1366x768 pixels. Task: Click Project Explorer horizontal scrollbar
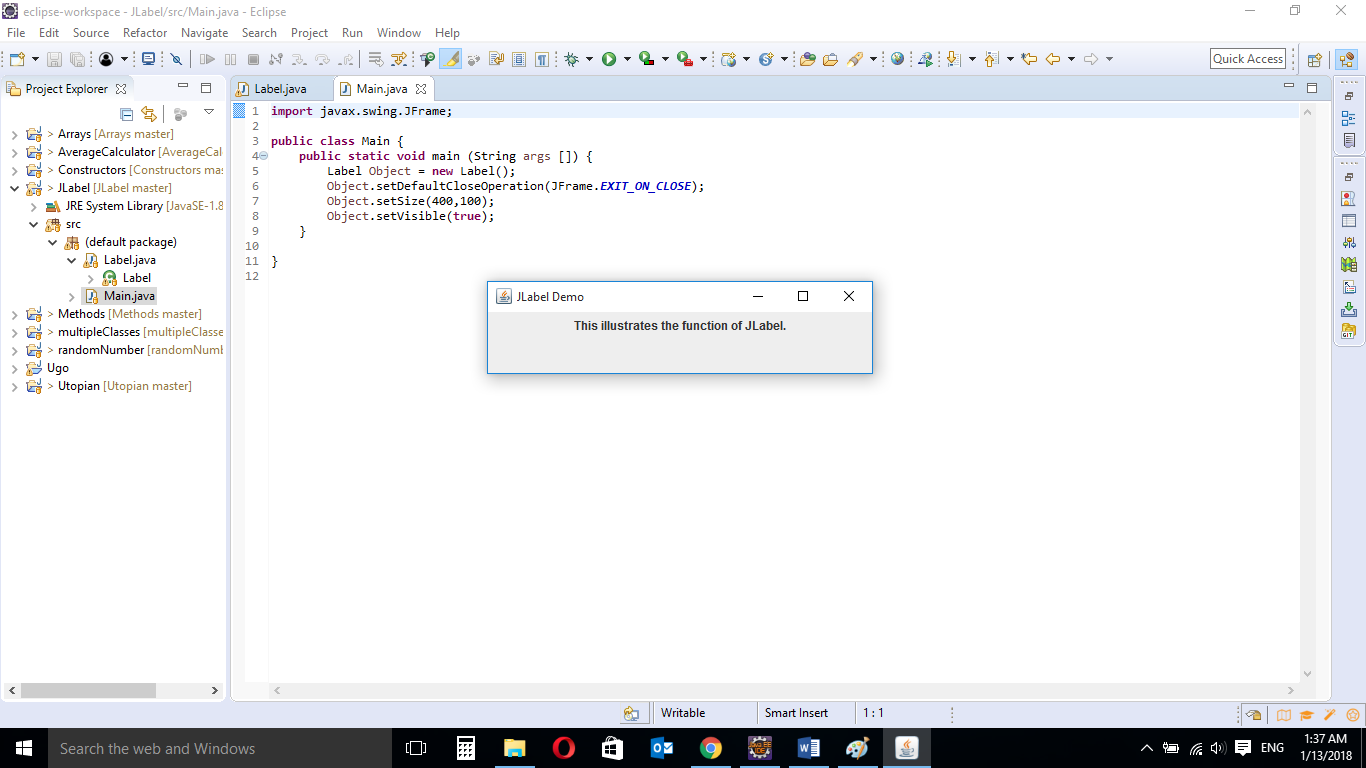pos(88,691)
